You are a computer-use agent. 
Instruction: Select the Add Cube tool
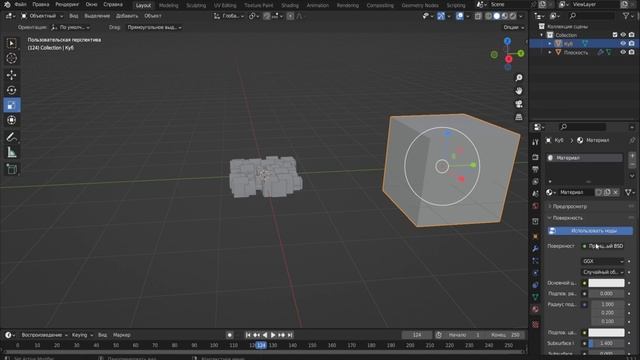point(11,169)
